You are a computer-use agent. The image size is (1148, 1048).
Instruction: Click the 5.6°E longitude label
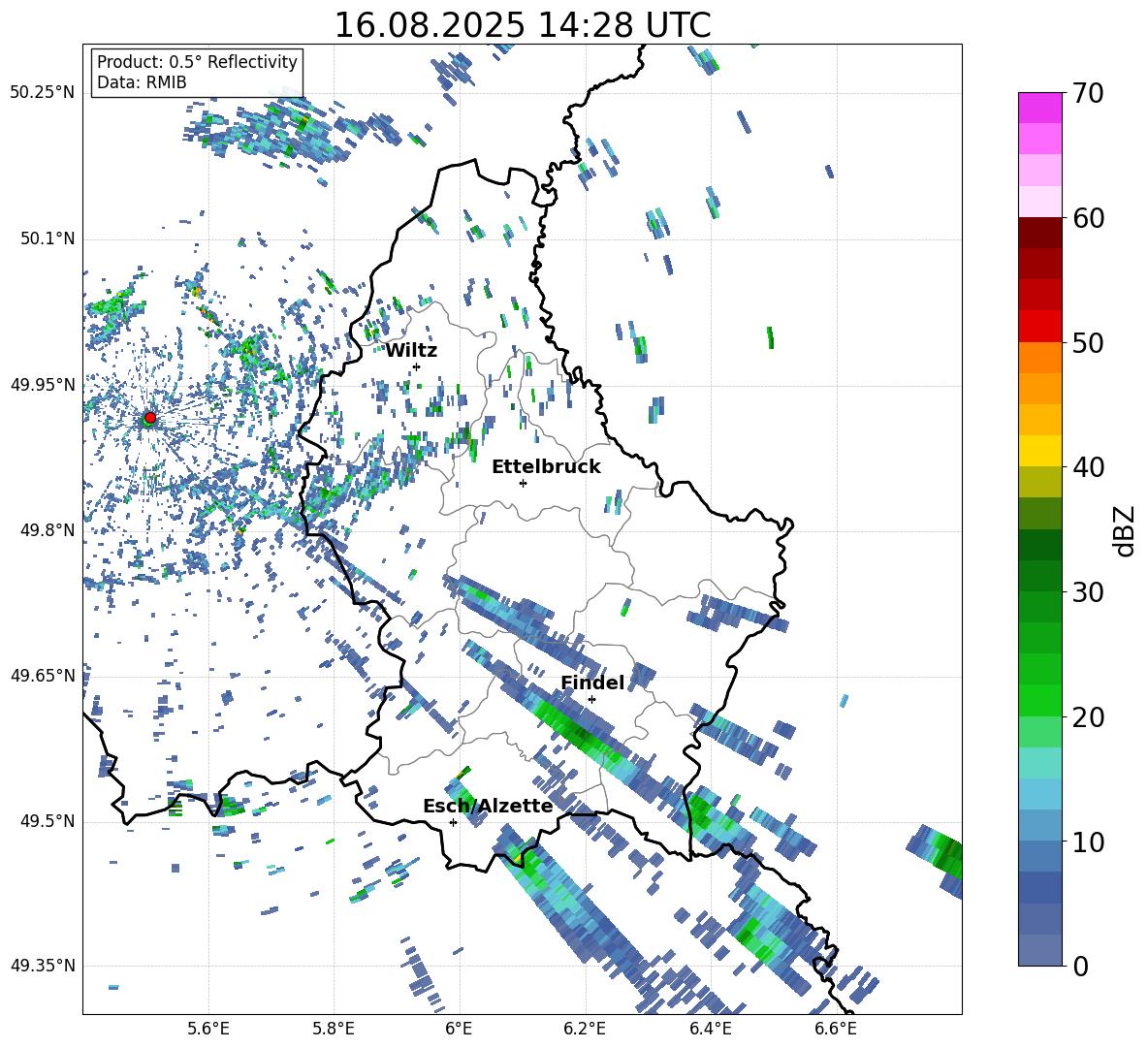[x=208, y=1029]
